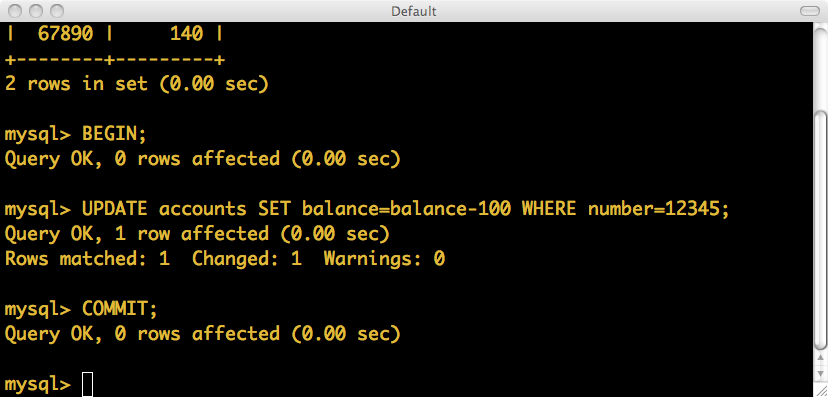Click the COMMIT; command text
Image resolution: width=828 pixels, height=397 pixels.
(120, 309)
